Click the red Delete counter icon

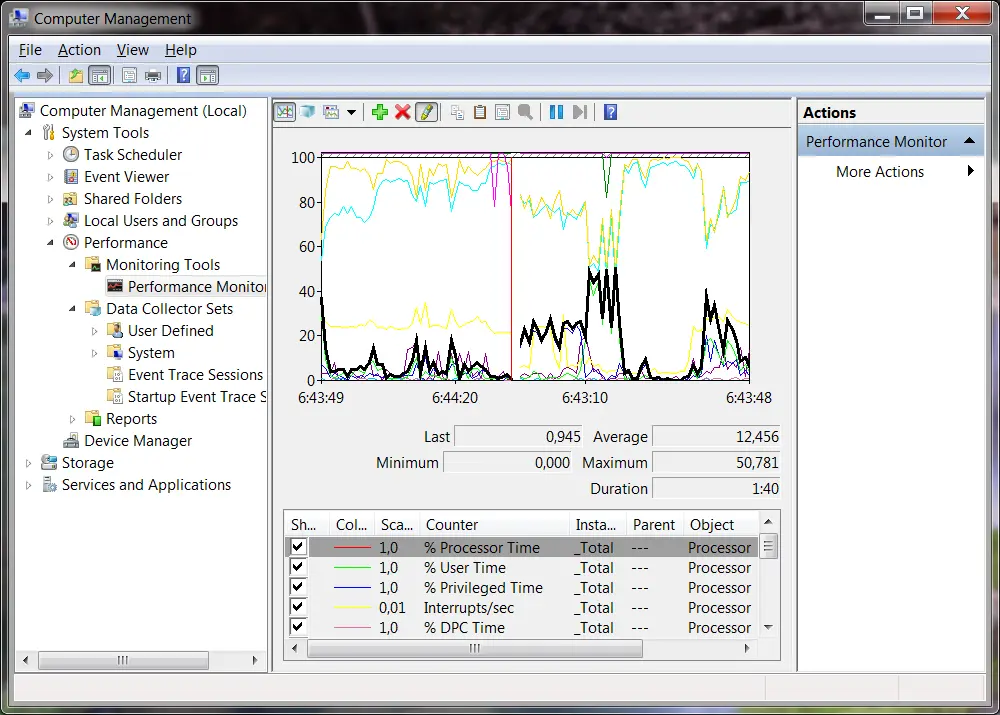pyautogui.click(x=402, y=112)
